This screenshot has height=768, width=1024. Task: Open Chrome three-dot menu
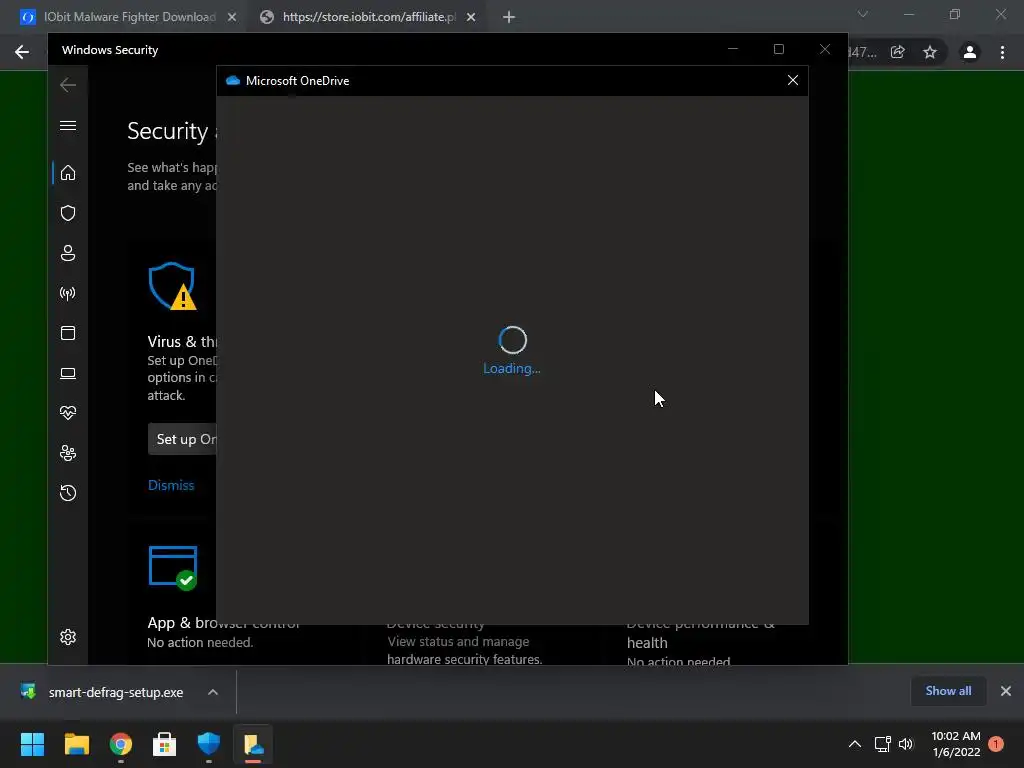coord(1002,52)
